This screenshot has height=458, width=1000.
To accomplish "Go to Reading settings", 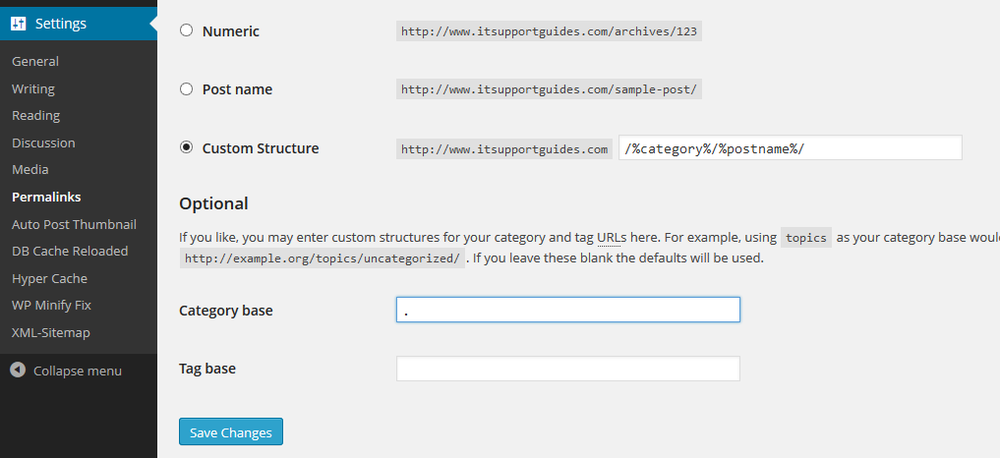I will coord(36,115).
